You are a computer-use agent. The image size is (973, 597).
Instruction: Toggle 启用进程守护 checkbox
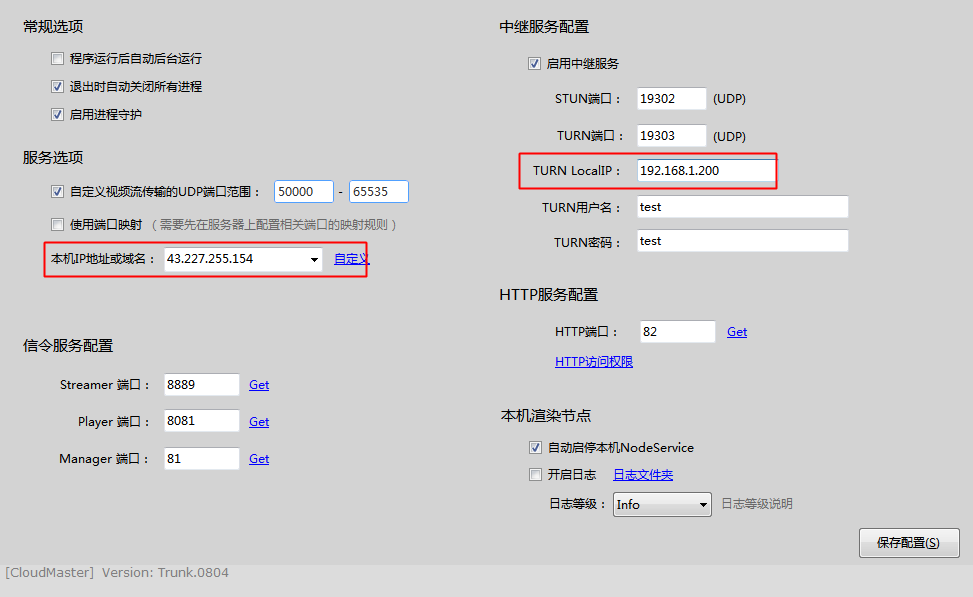coord(58,115)
